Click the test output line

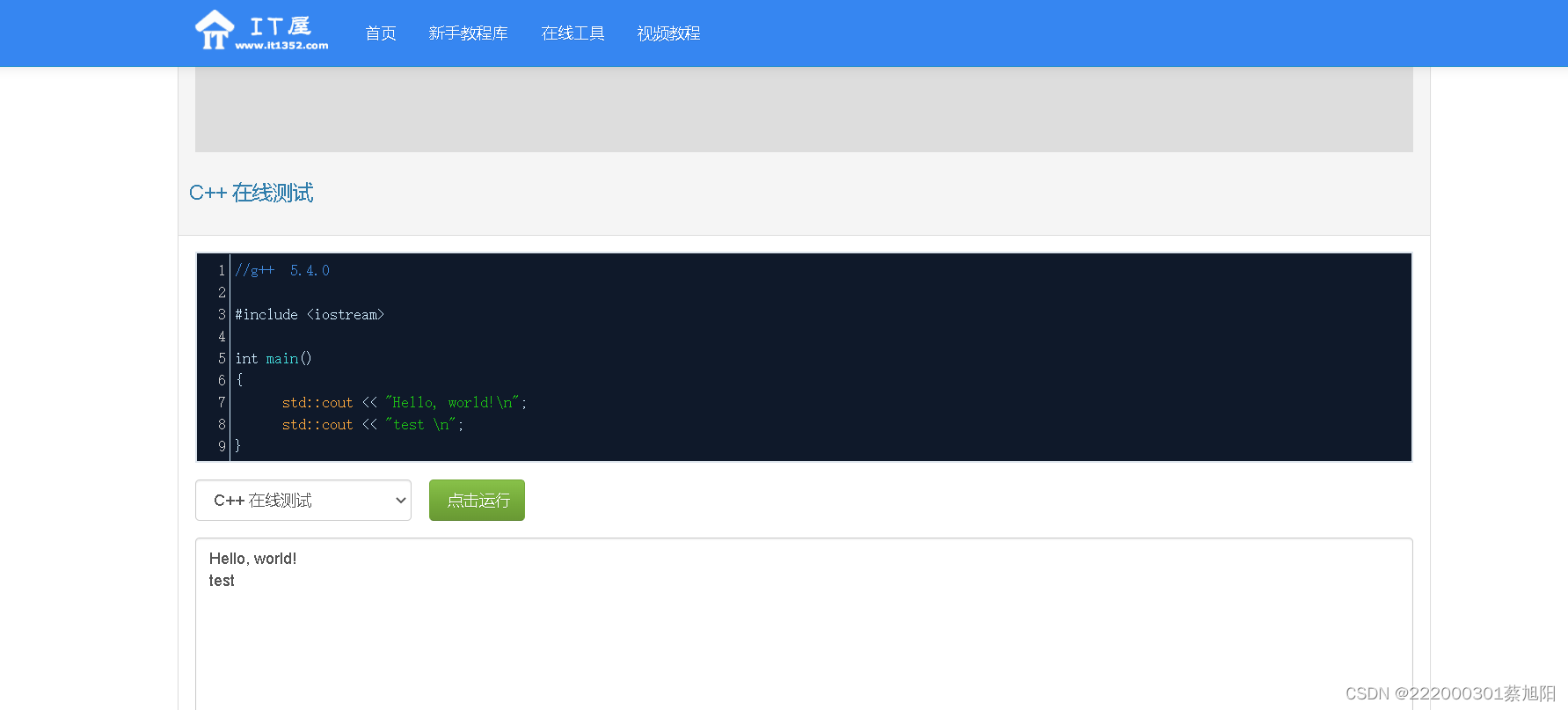(x=222, y=581)
